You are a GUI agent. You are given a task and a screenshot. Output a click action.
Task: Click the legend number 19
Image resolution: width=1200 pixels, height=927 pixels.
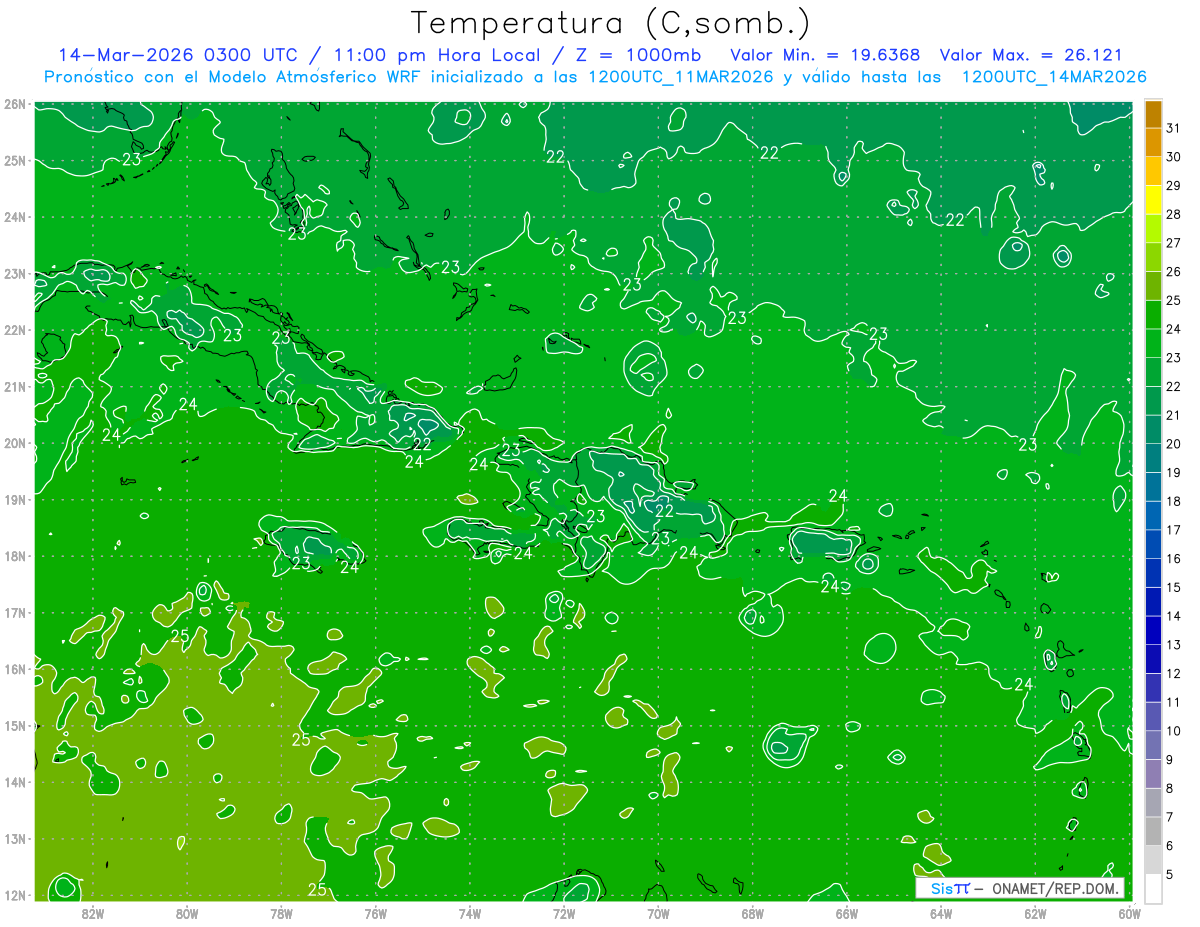(x=1174, y=473)
